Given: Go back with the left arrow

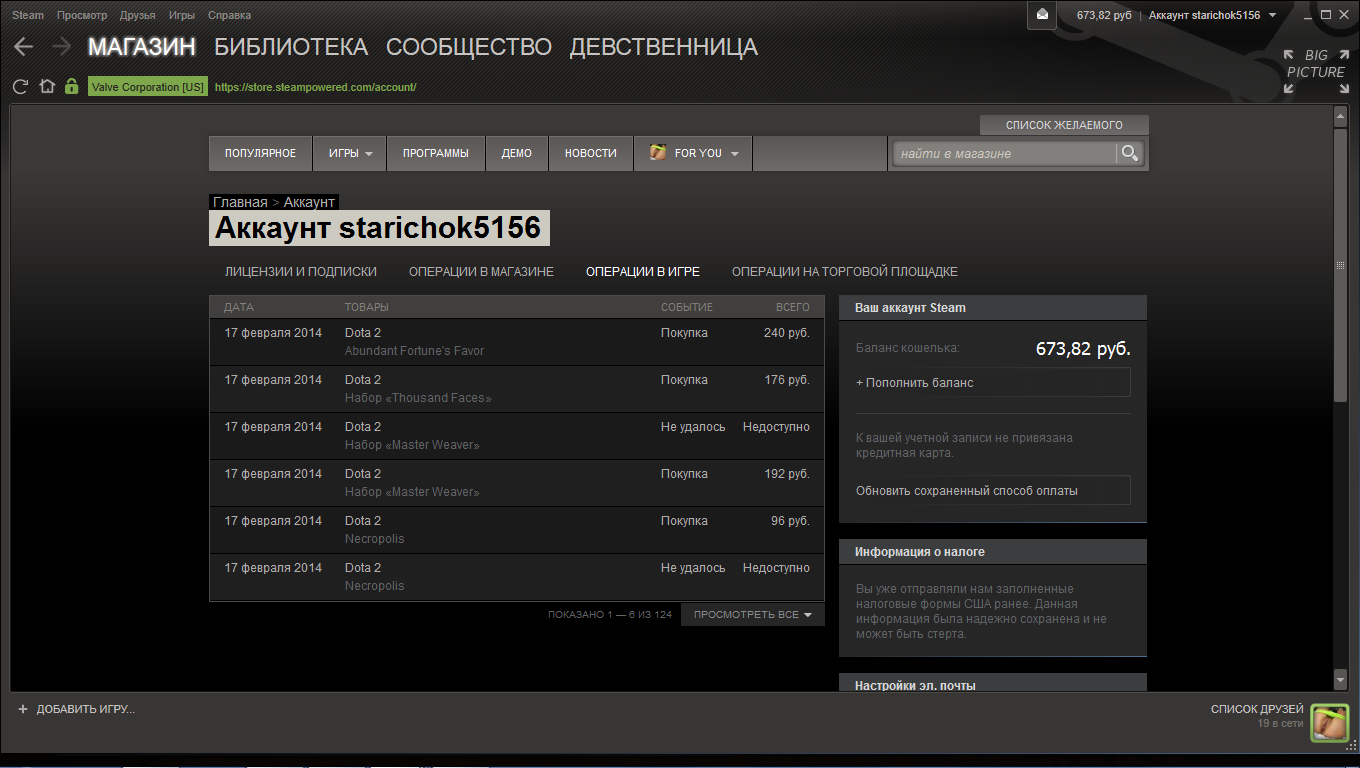Looking at the screenshot, I should pyautogui.click(x=23, y=46).
